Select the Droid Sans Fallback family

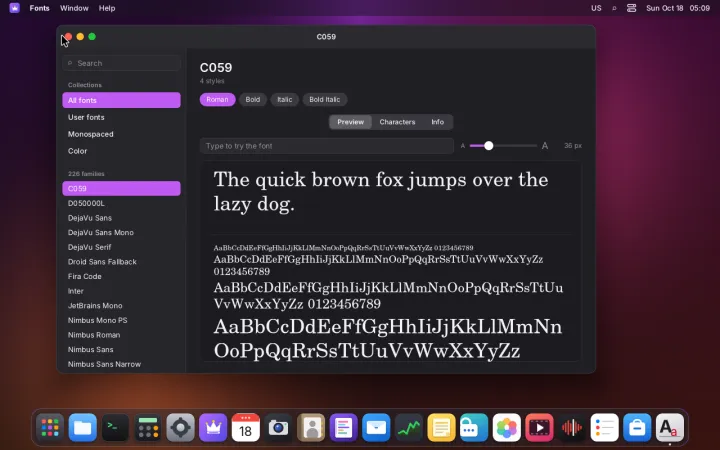[x=121, y=262]
